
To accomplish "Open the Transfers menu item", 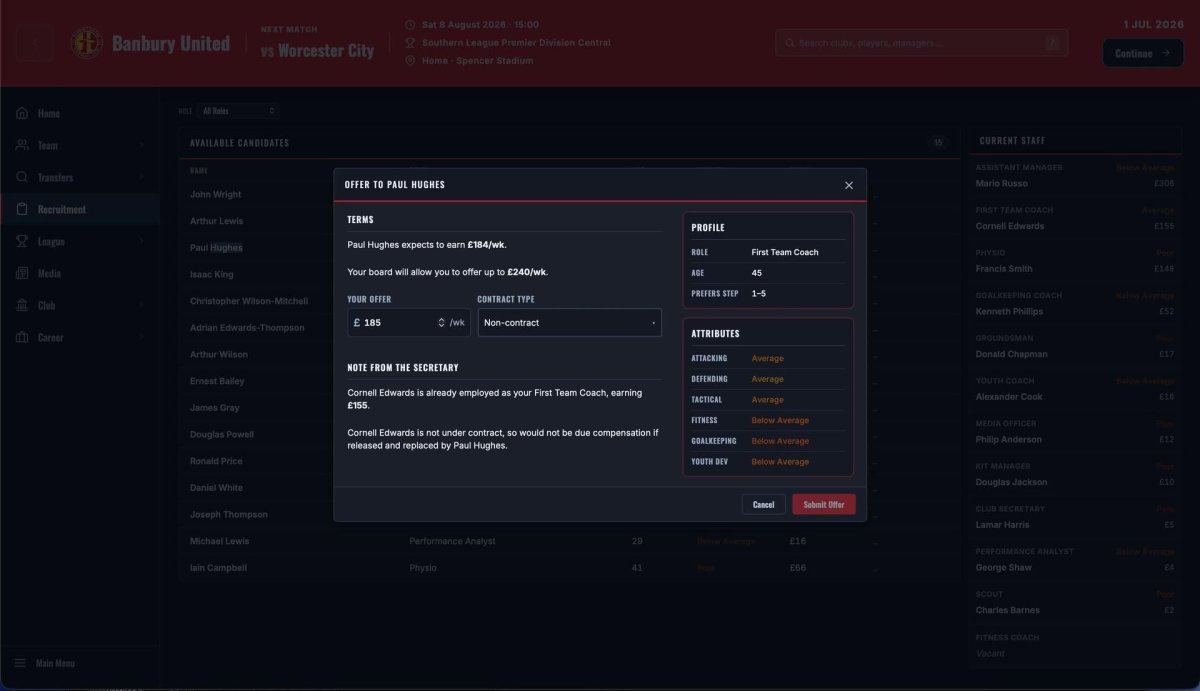I will point(79,177).
